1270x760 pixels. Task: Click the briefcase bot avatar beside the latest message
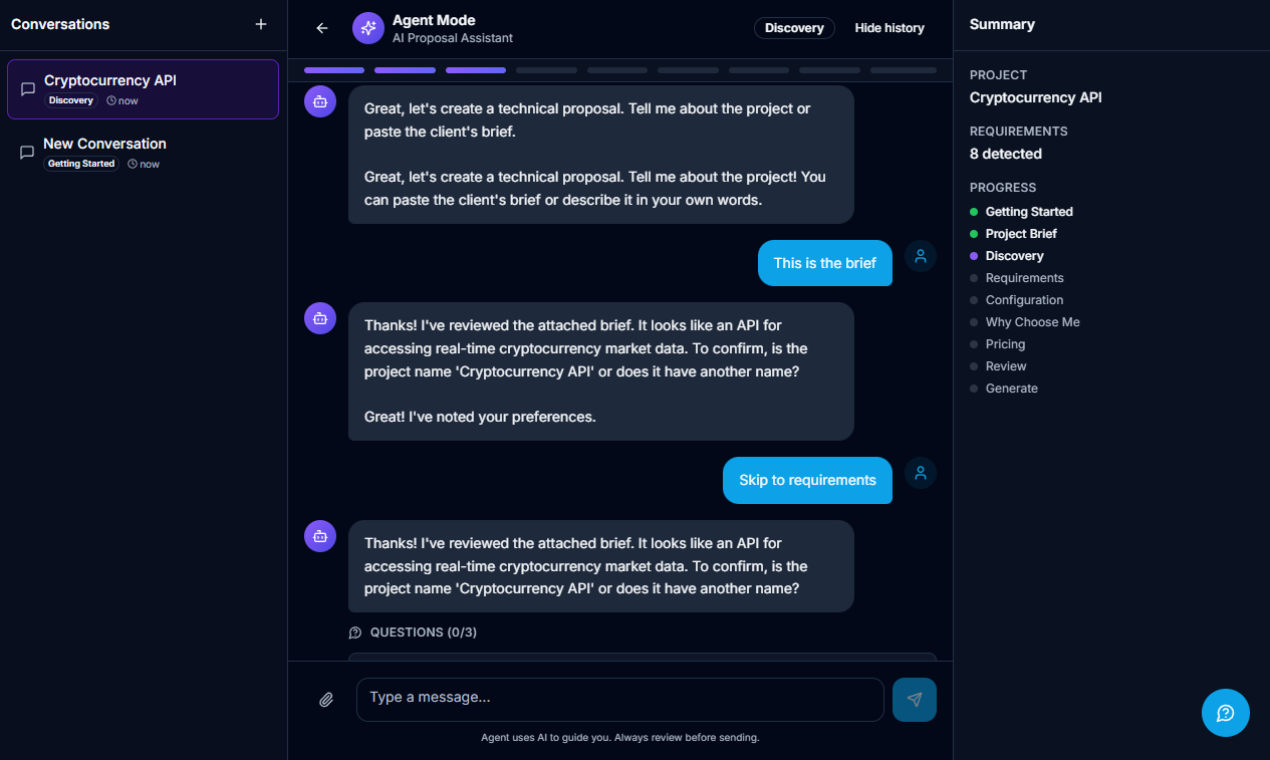320,536
